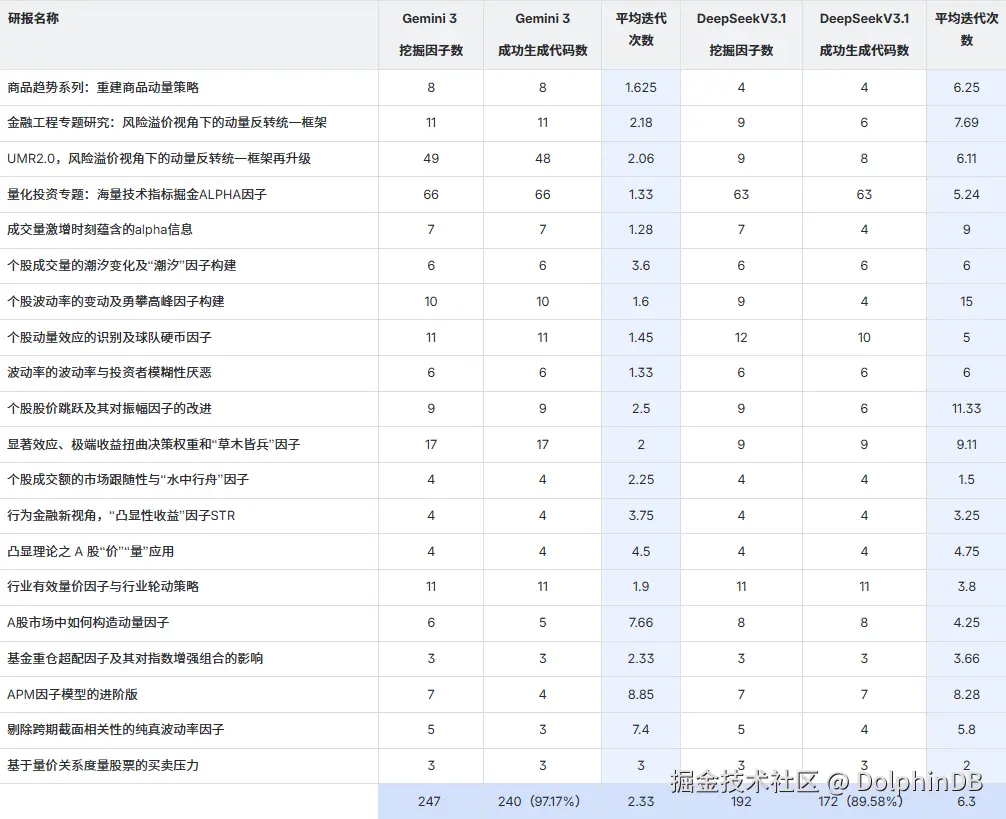1006x819 pixels.
Task: Click the cell showing 8.85
Action: [641, 695]
